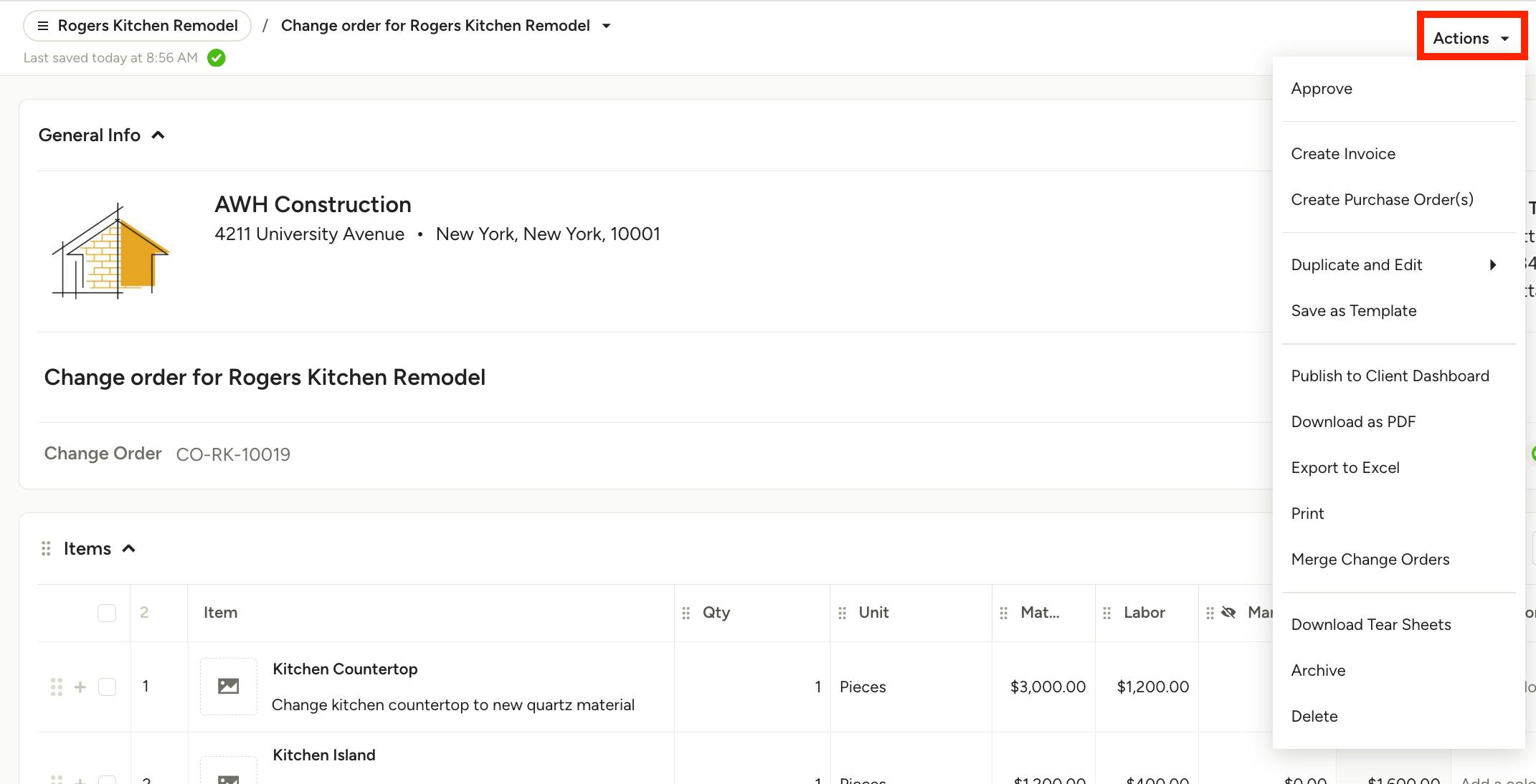The image size is (1536, 784).
Task: Click the Kitchen Countertop image placeholder icon
Action: (x=228, y=687)
